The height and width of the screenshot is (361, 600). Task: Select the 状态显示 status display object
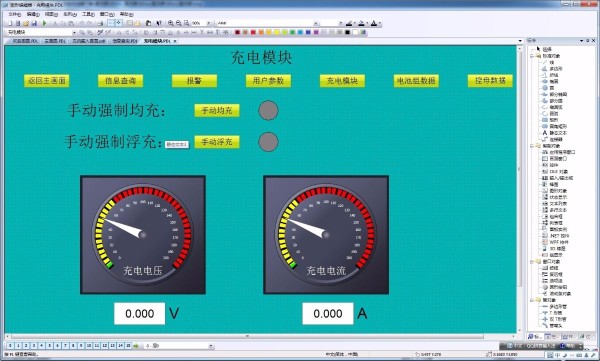pyautogui.click(x=554, y=197)
